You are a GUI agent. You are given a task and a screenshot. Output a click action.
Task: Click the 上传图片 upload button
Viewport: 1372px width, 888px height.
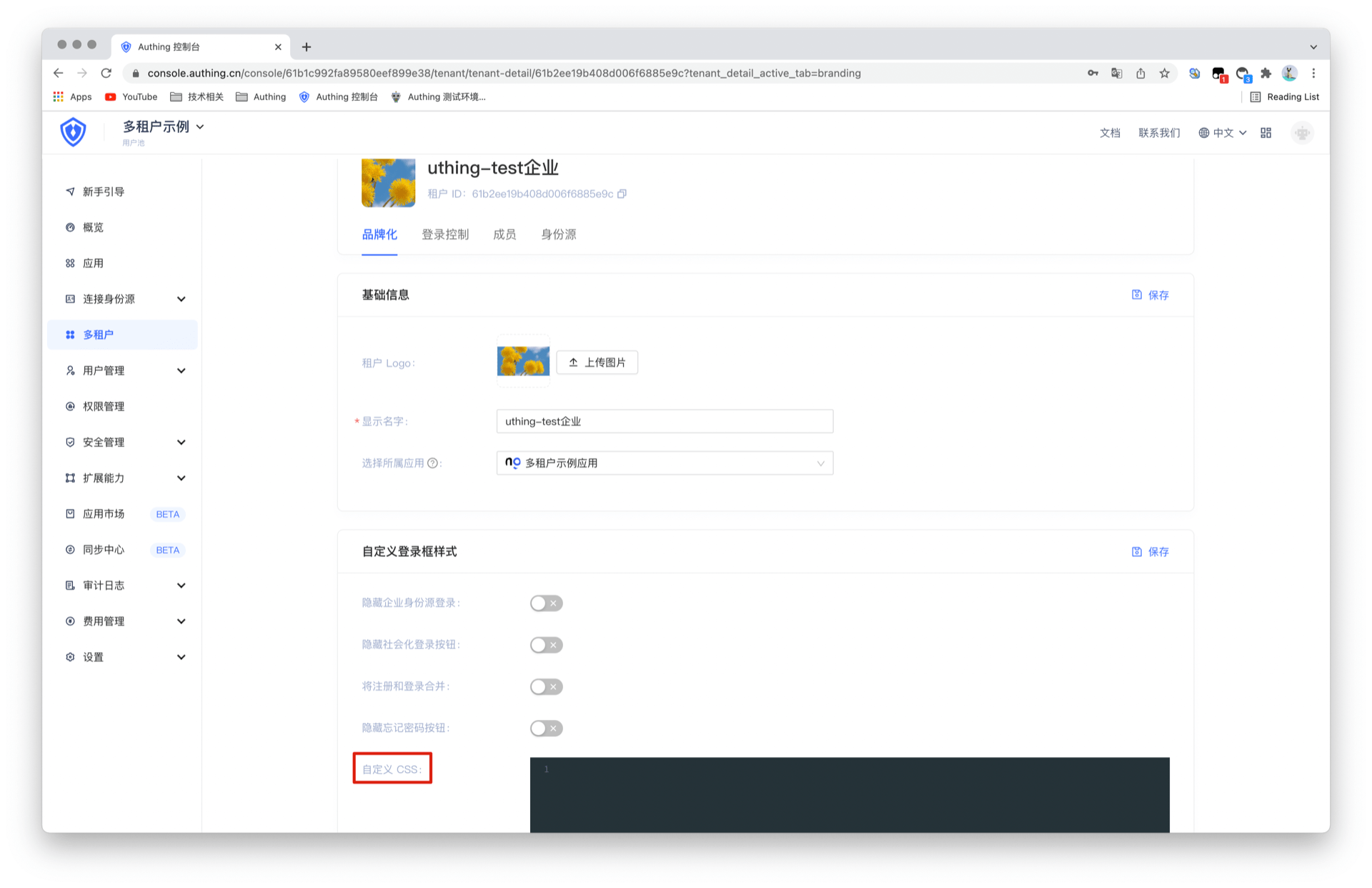[x=597, y=362]
